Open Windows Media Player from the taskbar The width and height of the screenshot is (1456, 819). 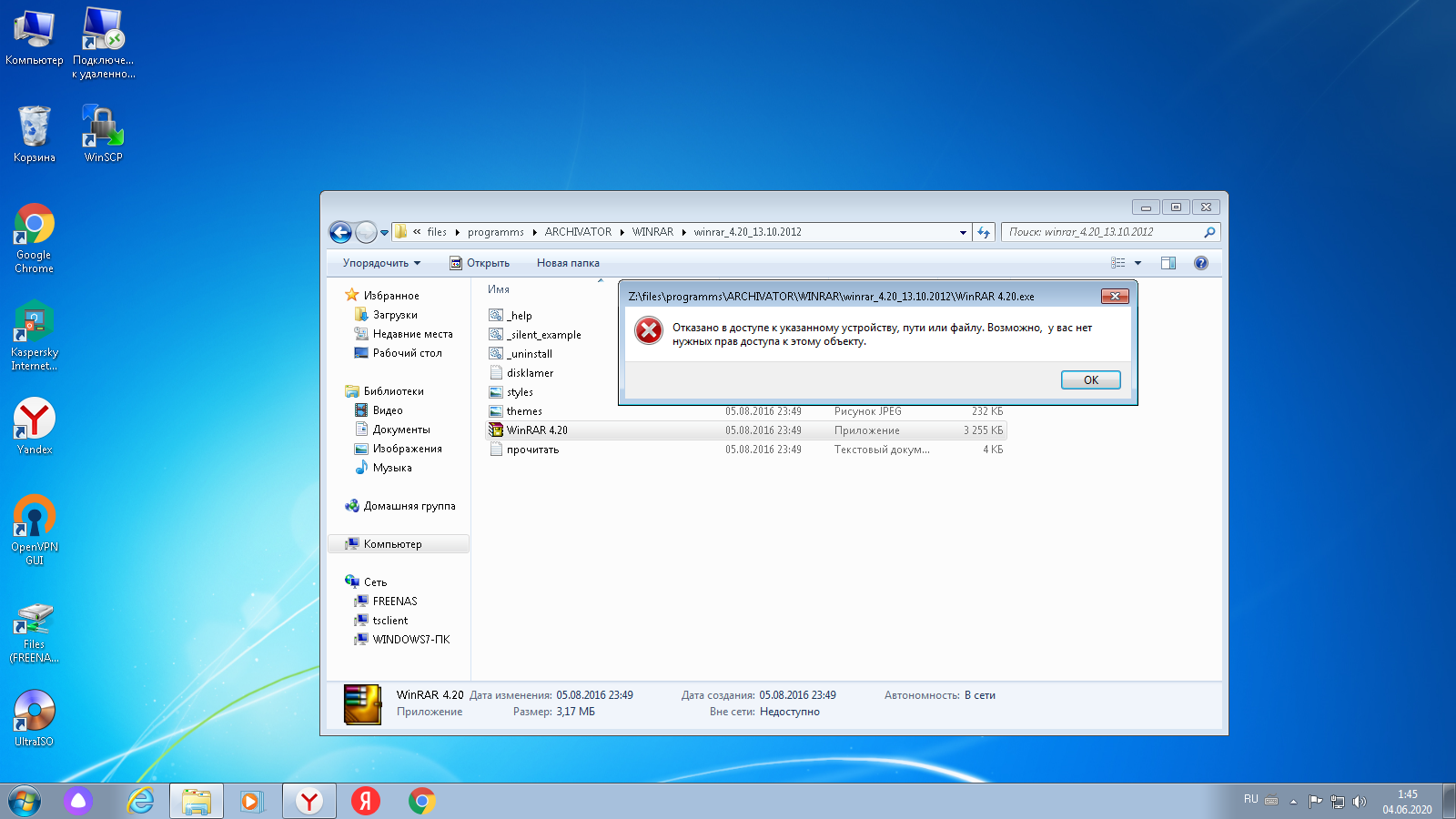(x=252, y=801)
